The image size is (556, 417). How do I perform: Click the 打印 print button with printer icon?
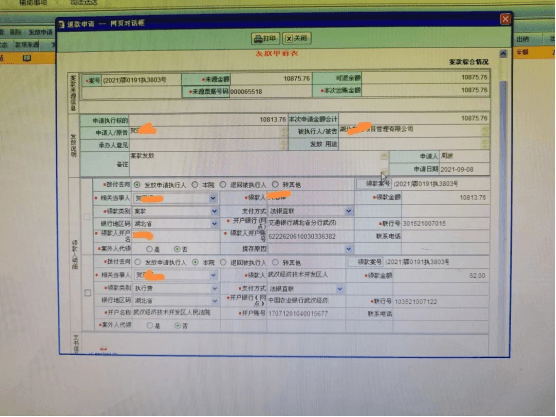pyautogui.click(x=265, y=38)
